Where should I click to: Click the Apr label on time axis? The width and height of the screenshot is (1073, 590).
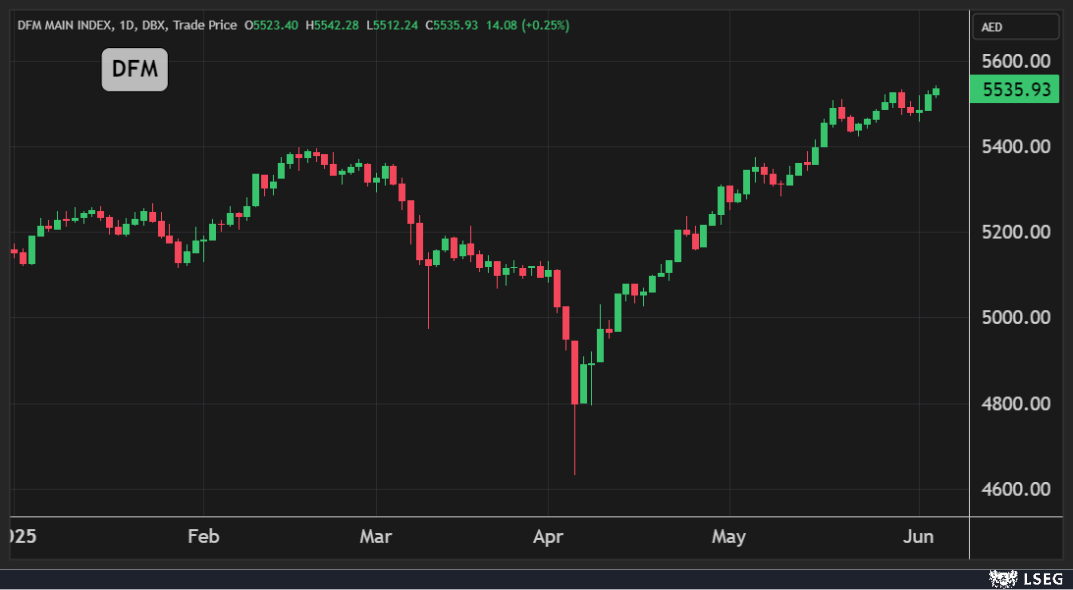(x=548, y=537)
